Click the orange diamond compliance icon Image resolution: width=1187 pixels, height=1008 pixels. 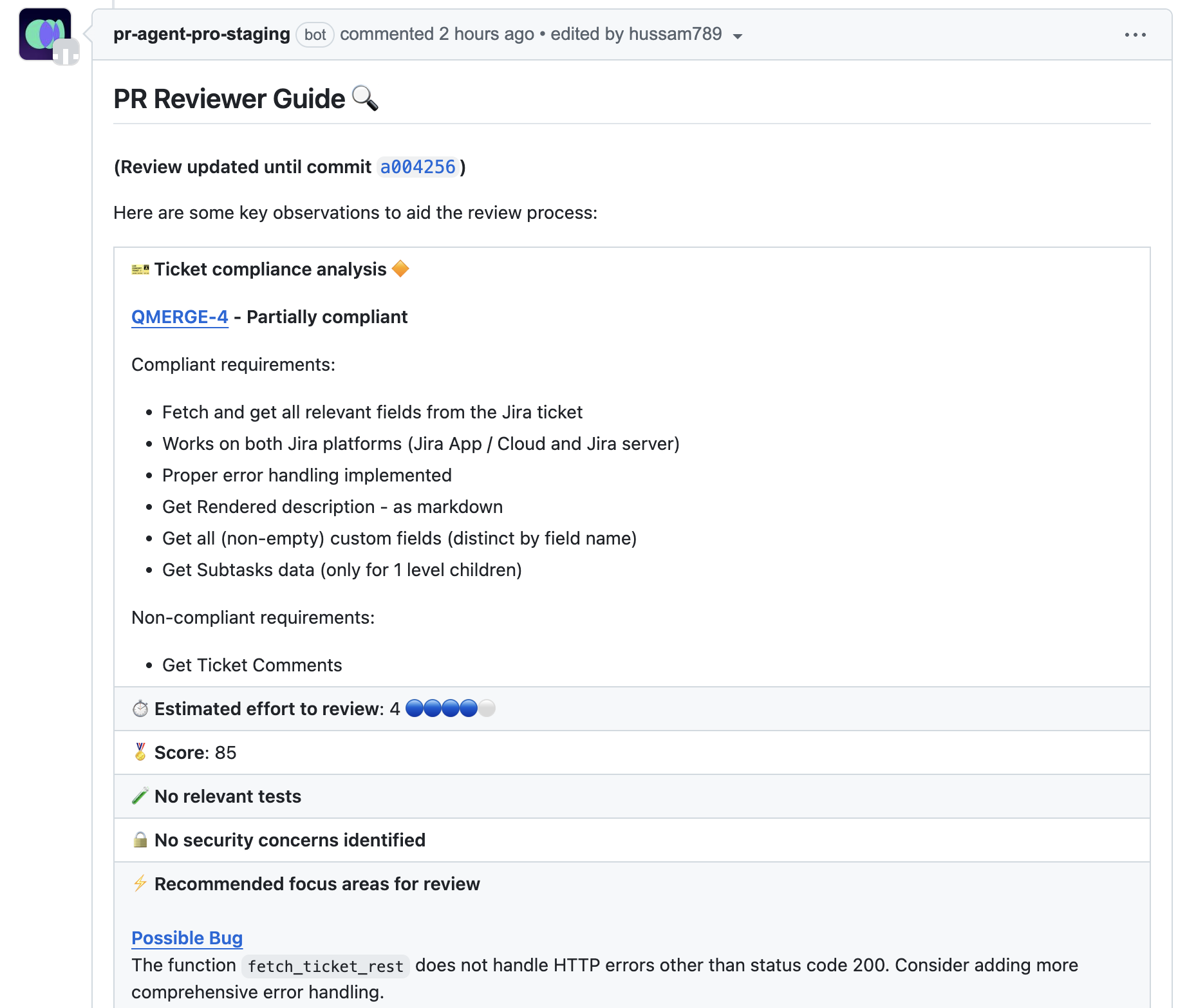(x=400, y=268)
